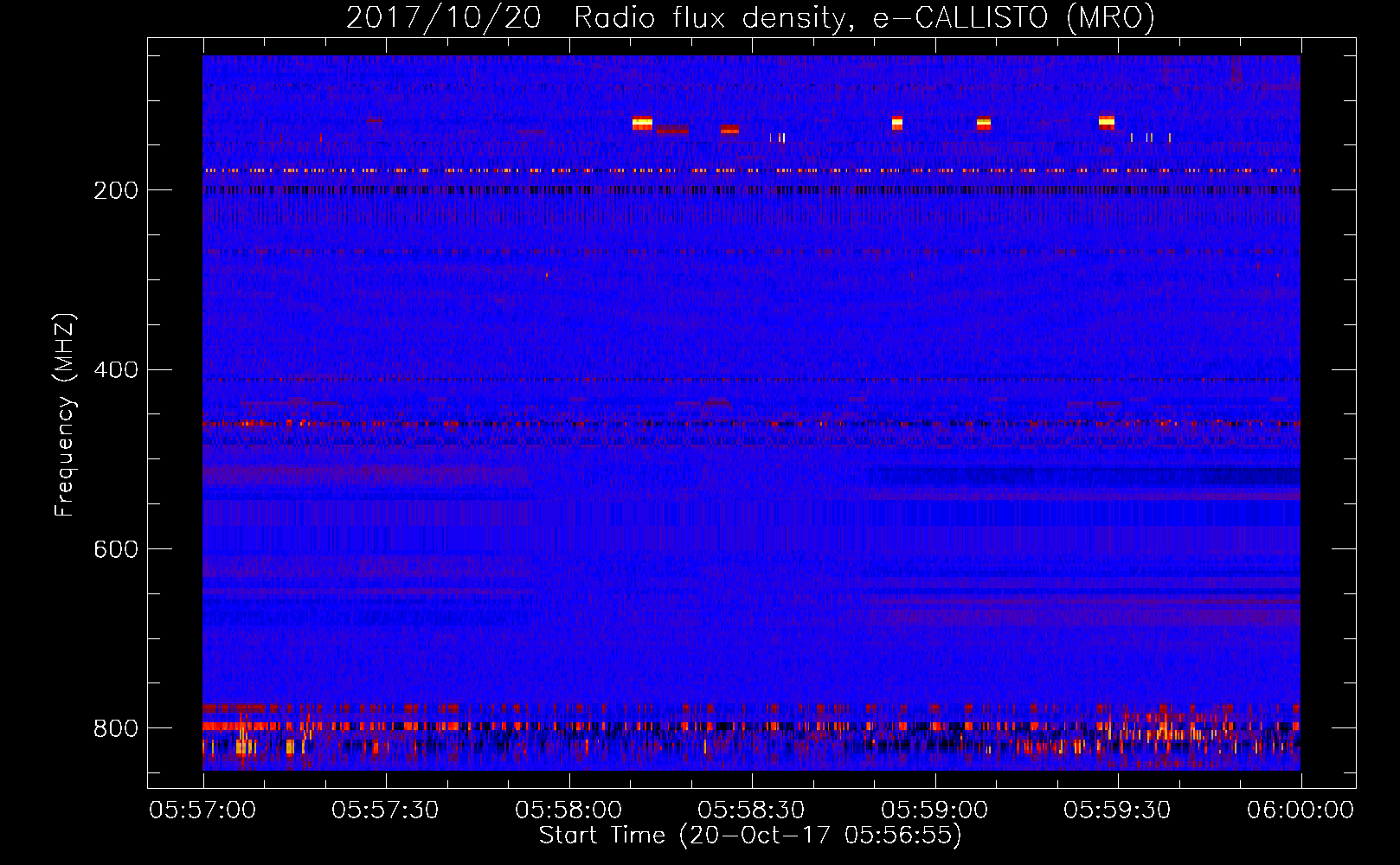The image size is (1400, 865).
Task: Click the 200 frequency tick label
Action: tap(116, 190)
